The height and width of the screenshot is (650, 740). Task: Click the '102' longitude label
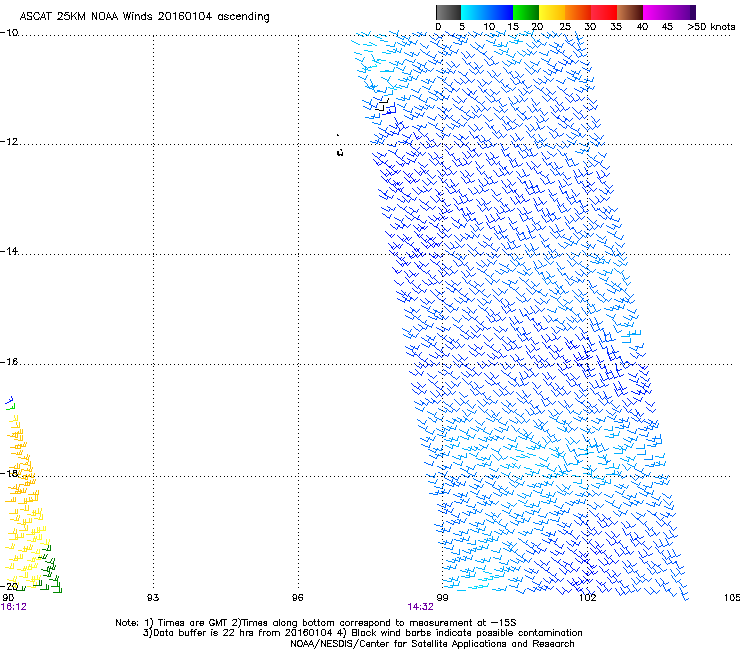coord(587,598)
